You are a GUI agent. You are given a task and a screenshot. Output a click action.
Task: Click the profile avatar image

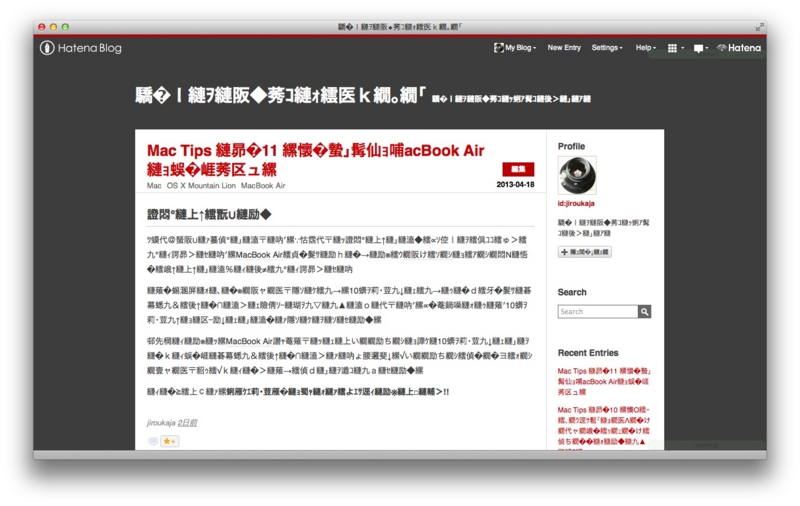point(577,175)
